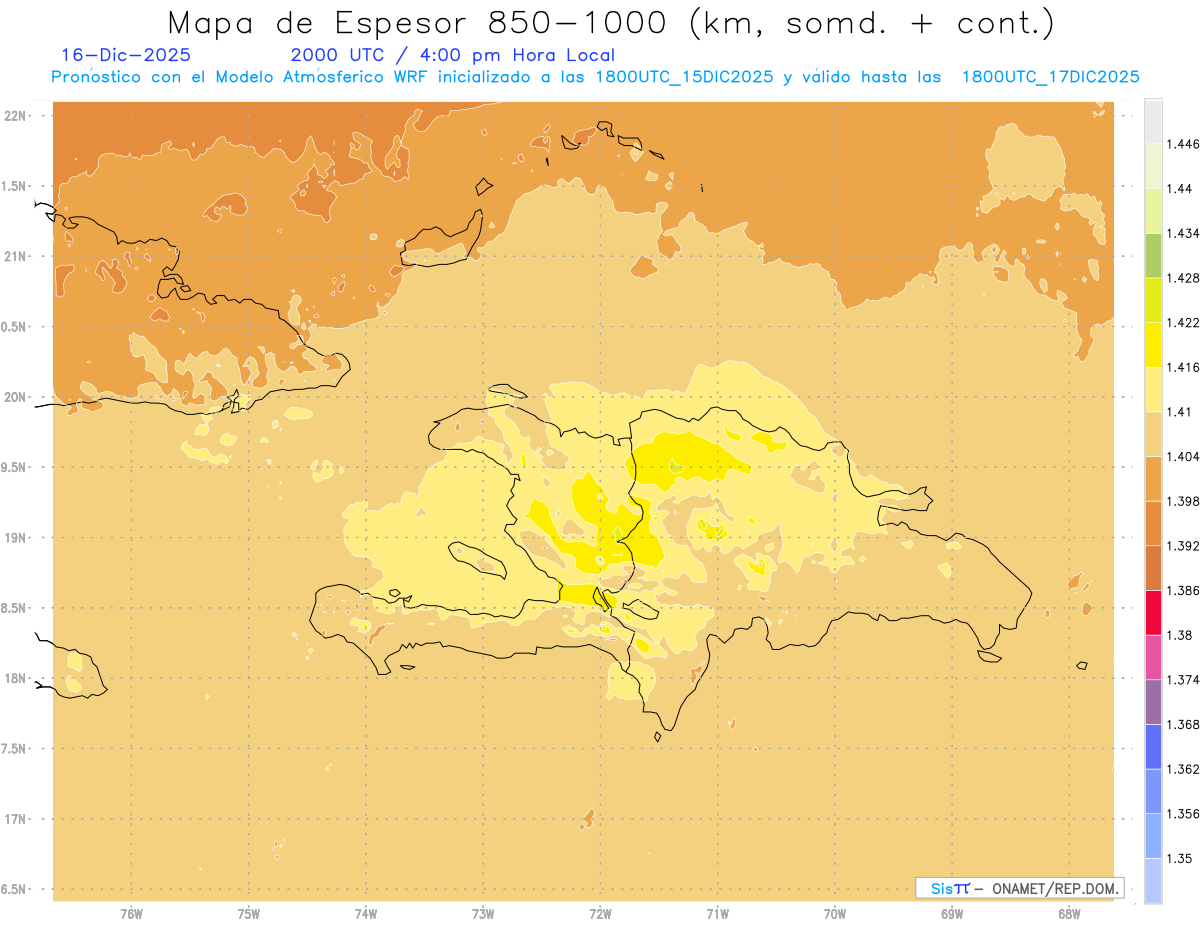This screenshot has width=1200, height=927.
Task: Select the dark orange swatch between 1.386 and 1.392
Action: coord(1153,568)
